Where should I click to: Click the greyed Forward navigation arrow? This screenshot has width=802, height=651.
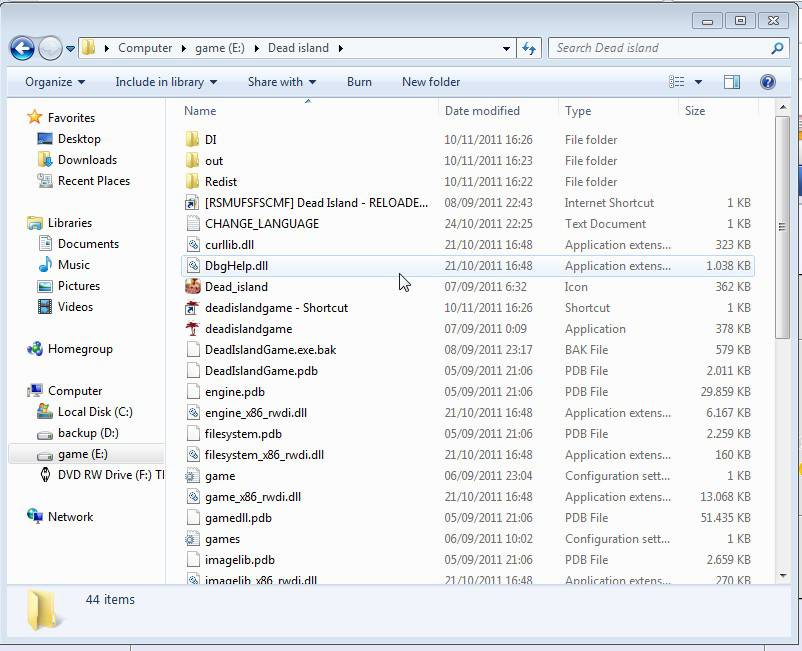pos(50,49)
